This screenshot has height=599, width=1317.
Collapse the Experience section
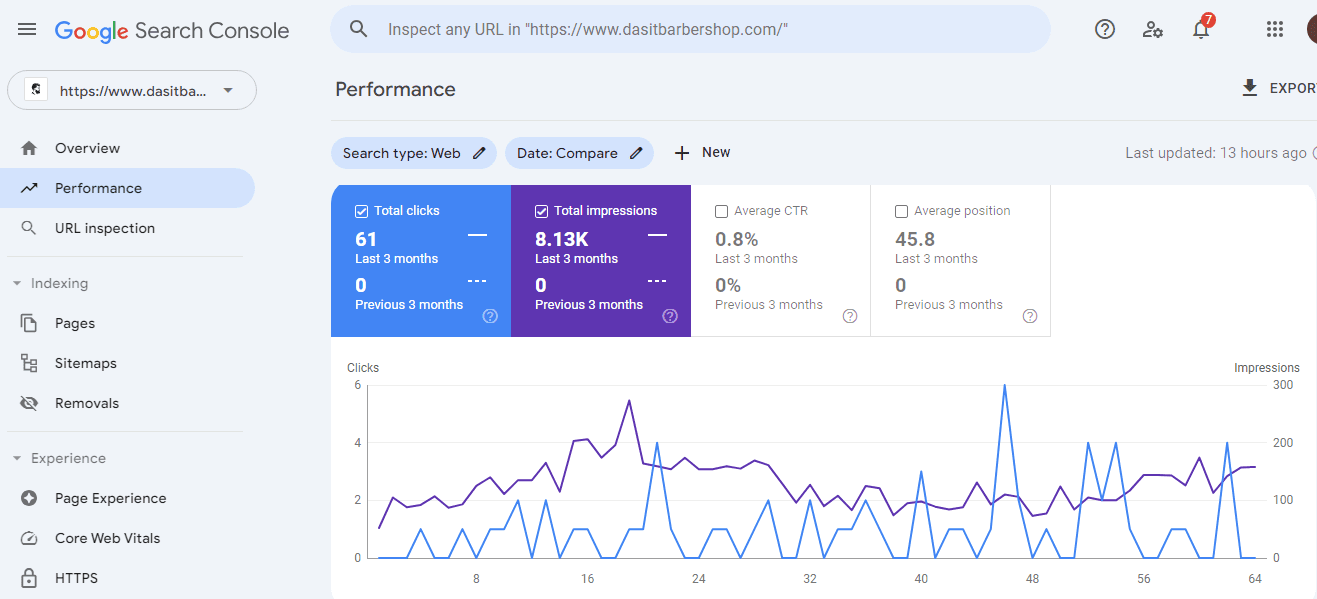(x=17, y=458)
